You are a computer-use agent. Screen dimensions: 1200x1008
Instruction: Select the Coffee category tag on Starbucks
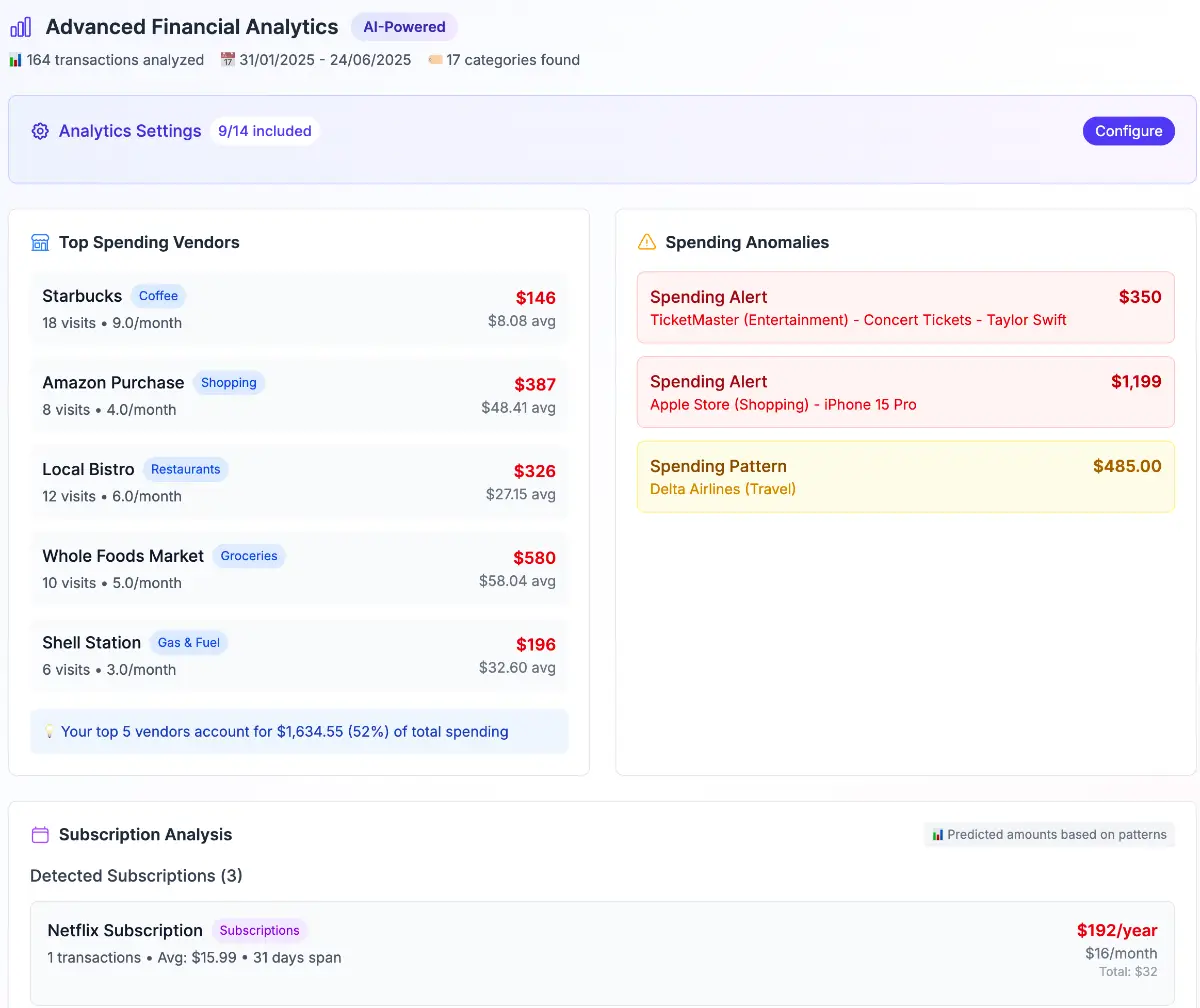coord(158,296)
